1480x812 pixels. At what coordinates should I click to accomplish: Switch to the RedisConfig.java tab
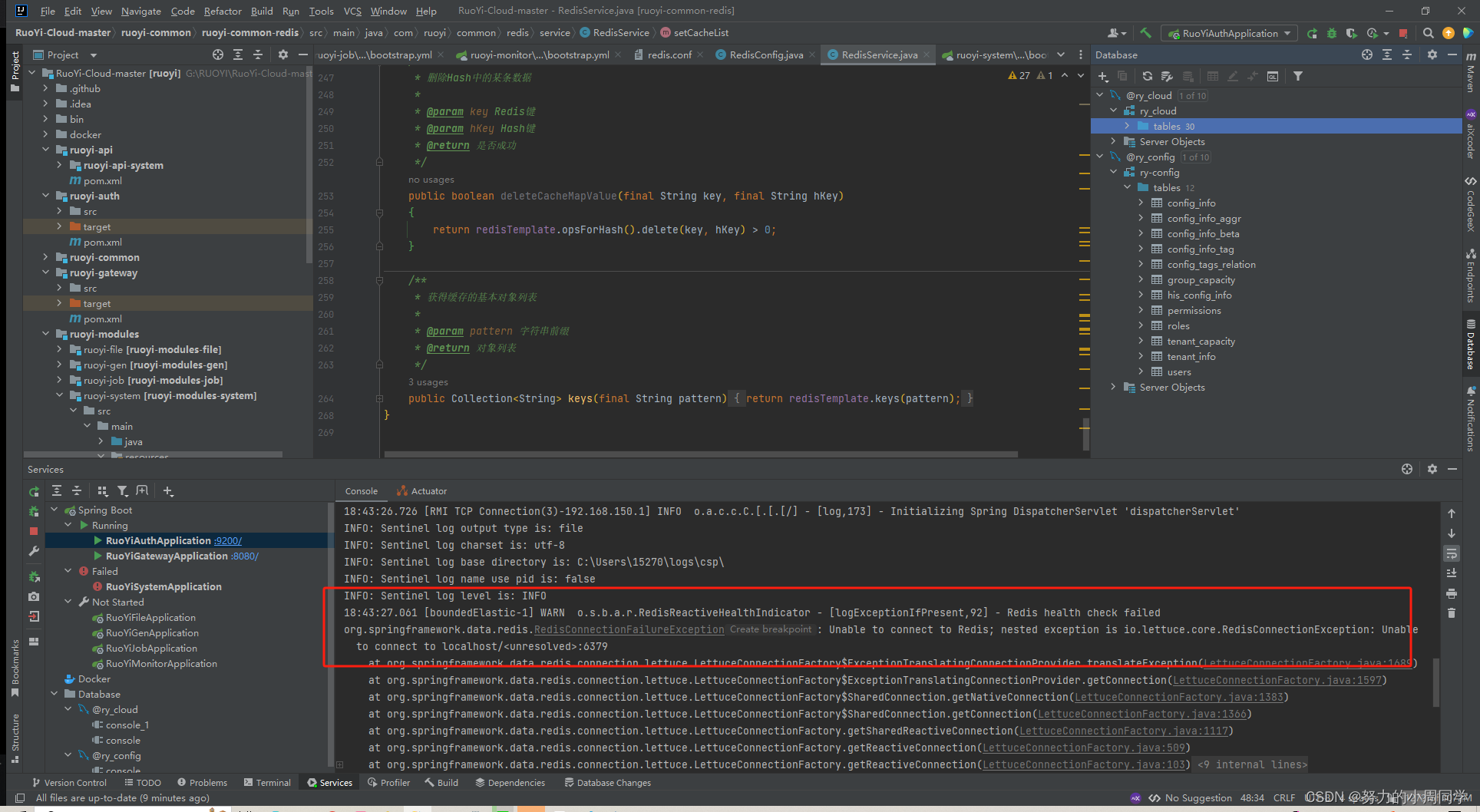point(766,54)
